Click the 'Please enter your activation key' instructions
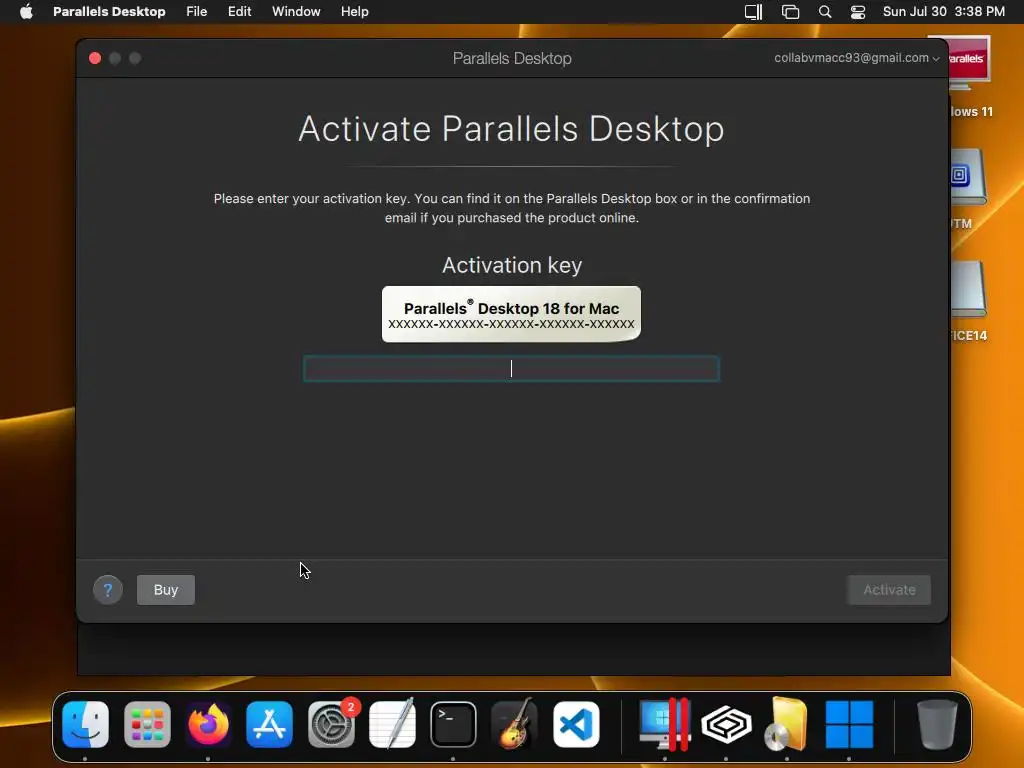Image resolution: width=1024 pixels, height=768 pixels. [512, 208]
